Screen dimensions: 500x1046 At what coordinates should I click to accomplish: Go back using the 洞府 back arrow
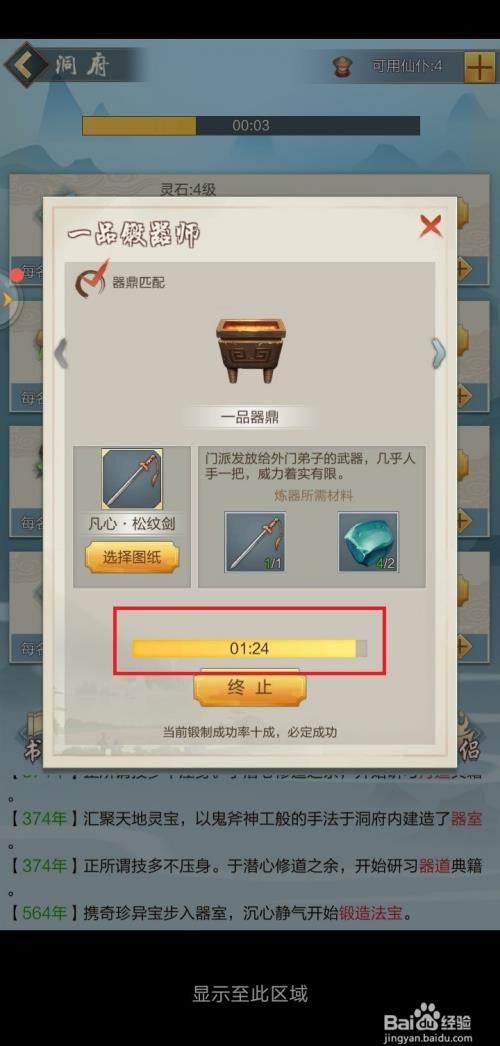point(27,65)
